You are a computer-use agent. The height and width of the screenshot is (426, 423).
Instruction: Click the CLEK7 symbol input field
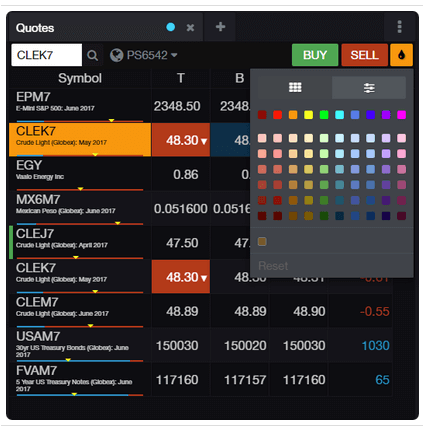point(46,55)
